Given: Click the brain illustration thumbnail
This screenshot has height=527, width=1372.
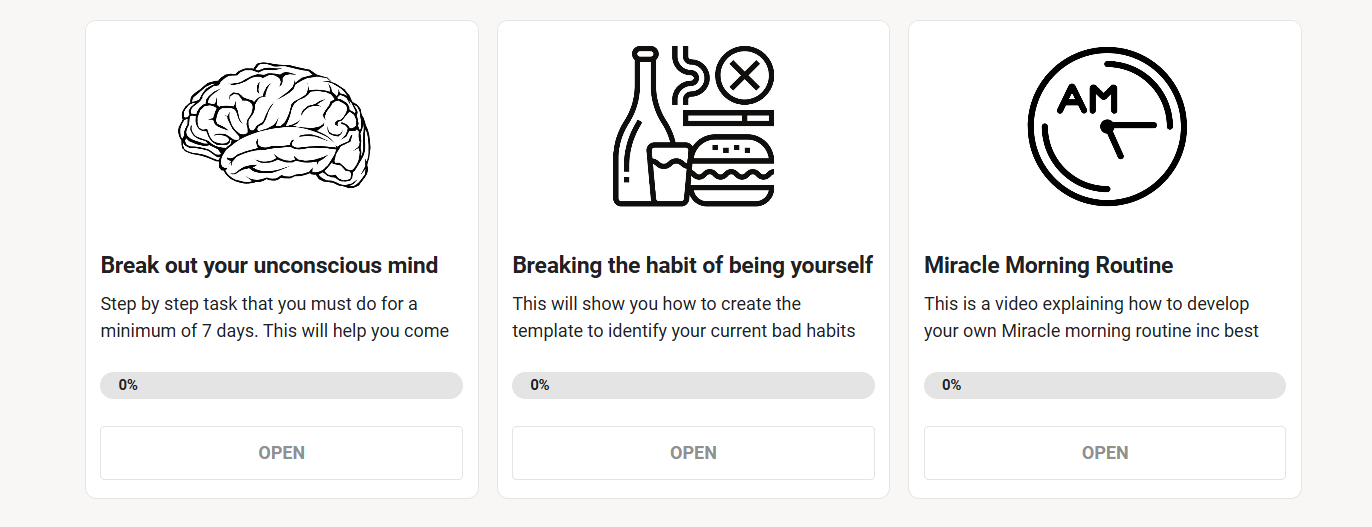Looking at the screenshot, I should tap(275, 125).
